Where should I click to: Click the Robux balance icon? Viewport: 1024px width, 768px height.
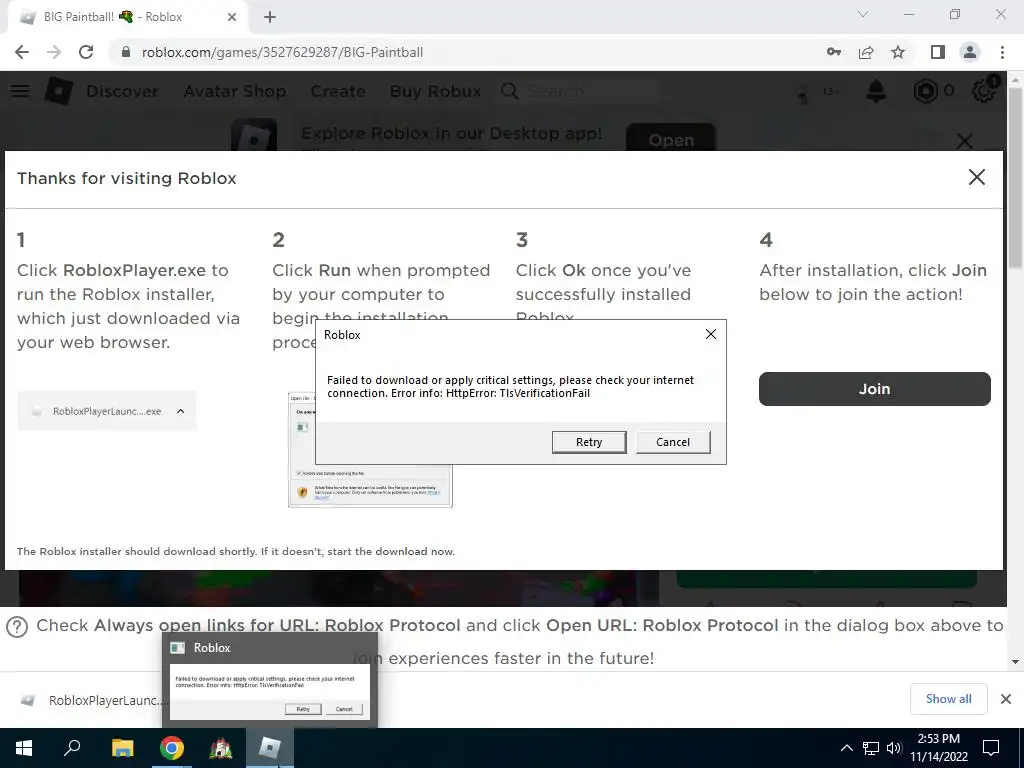point(925,91)
